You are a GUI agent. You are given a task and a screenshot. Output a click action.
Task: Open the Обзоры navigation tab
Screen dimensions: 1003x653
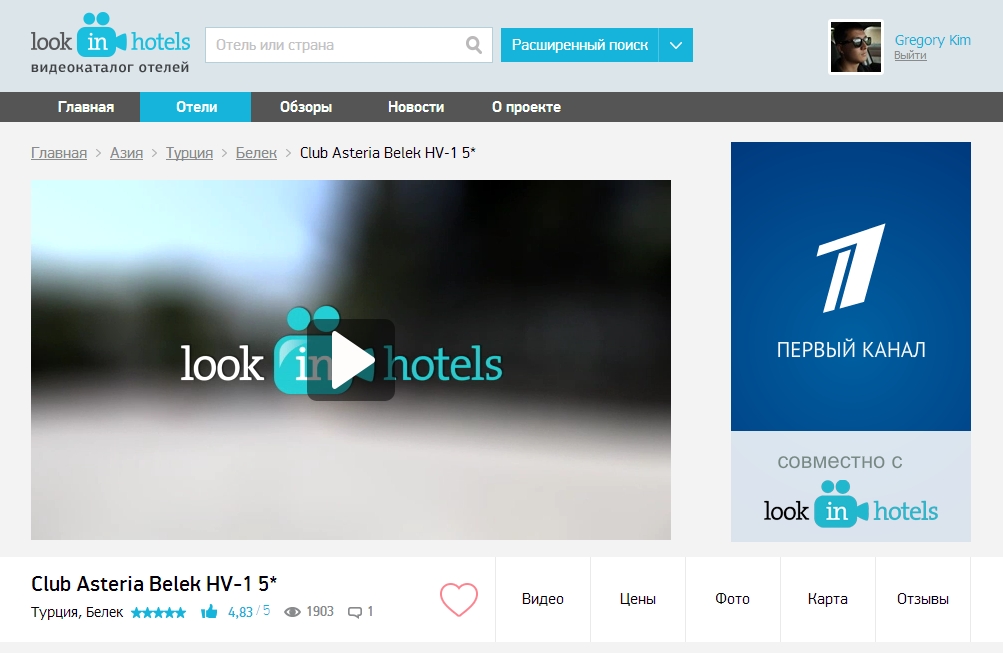click(x=306, y=107)
